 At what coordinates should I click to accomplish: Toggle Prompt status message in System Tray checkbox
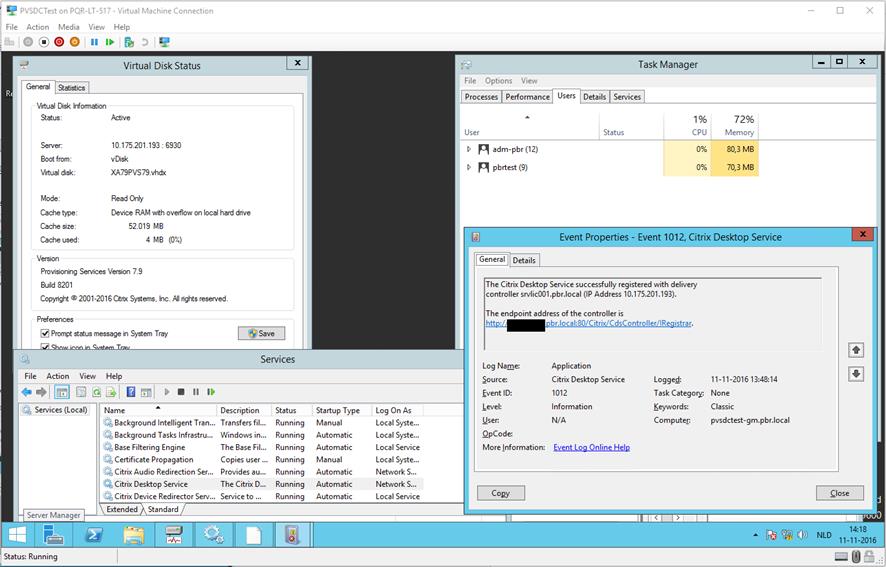pyautogui.click(x=45, y=334)
